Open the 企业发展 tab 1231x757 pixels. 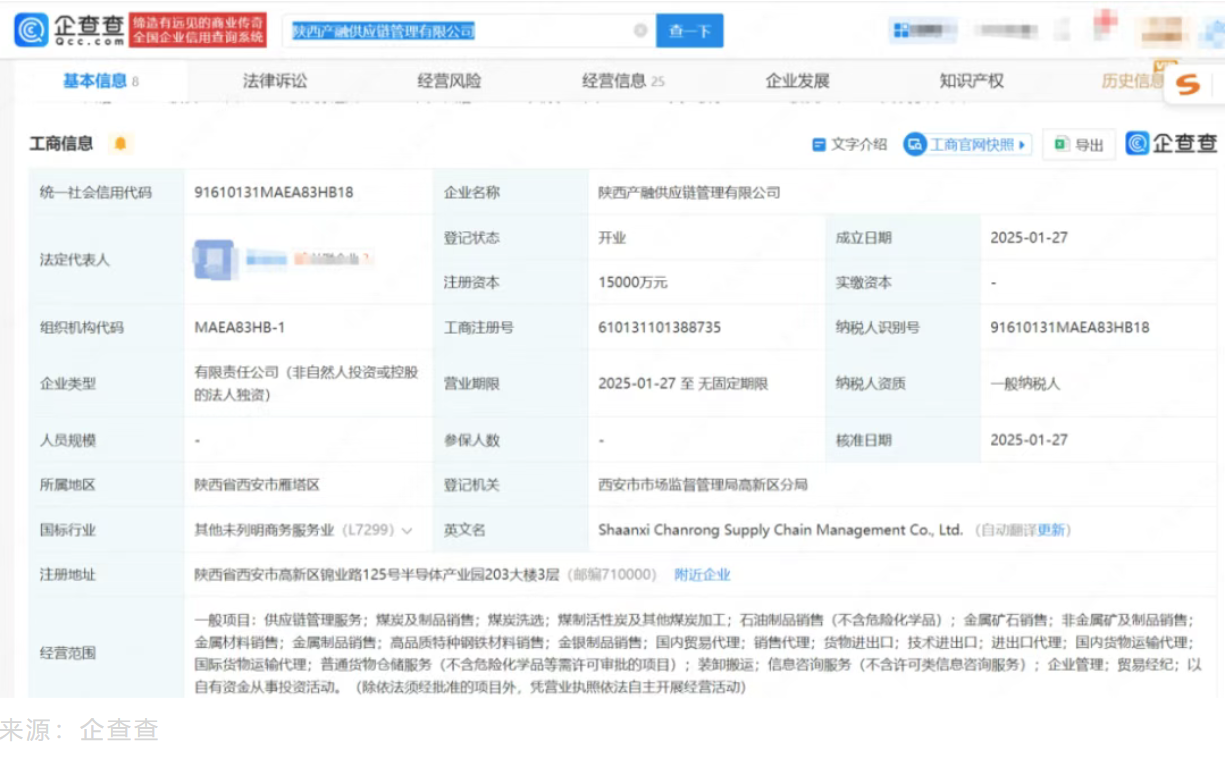point(797,81)
